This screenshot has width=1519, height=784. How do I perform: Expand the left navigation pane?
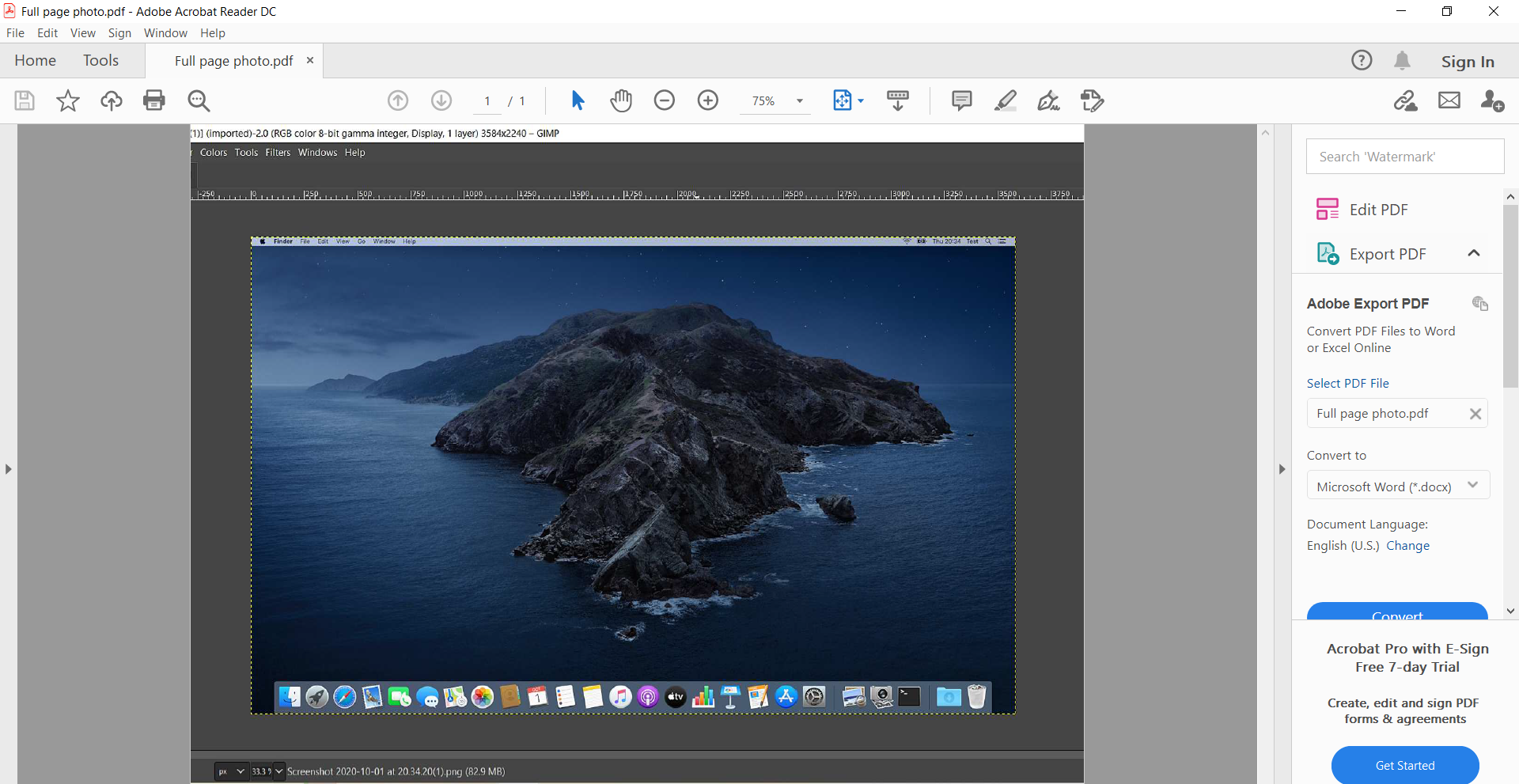(8, 469)
